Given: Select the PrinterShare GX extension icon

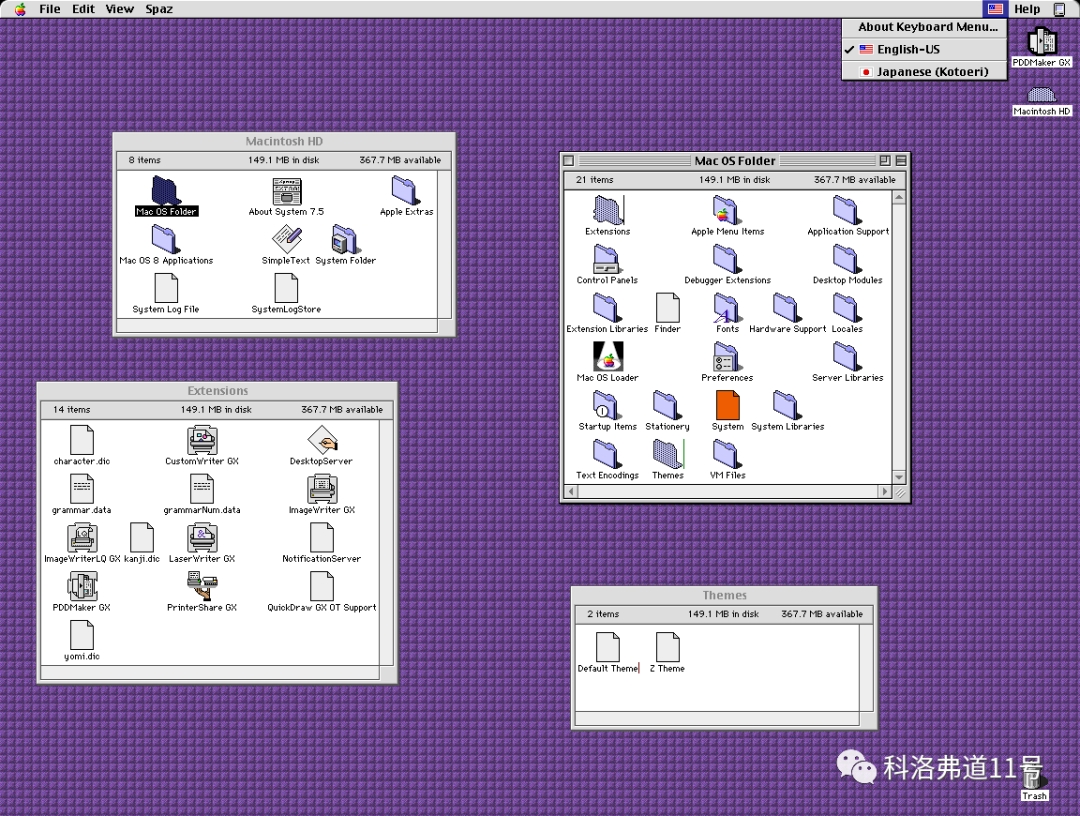Looking at the screenshot, I should coord(202,586).
